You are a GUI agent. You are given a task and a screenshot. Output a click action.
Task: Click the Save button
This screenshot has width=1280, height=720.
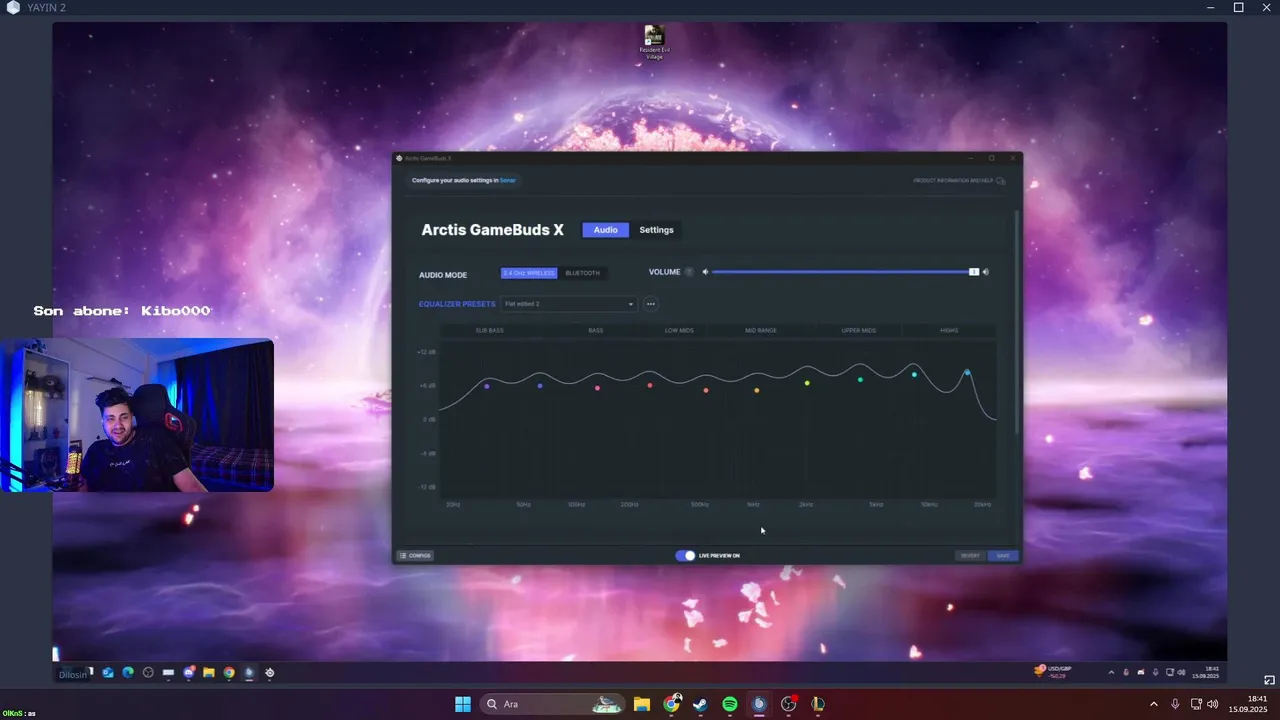click(x=1003, y=556)
